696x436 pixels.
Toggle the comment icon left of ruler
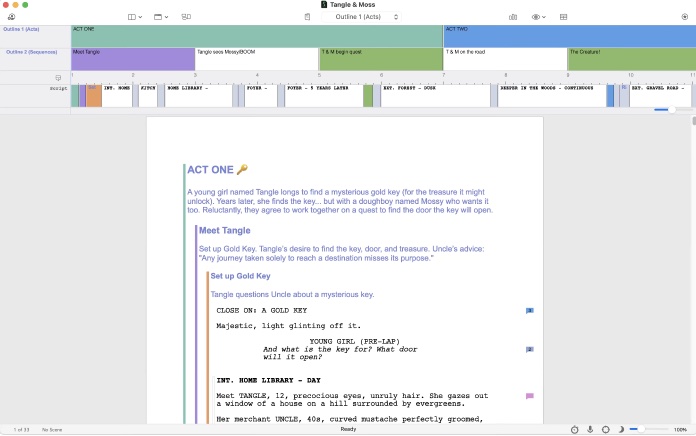tap(58, 77)
